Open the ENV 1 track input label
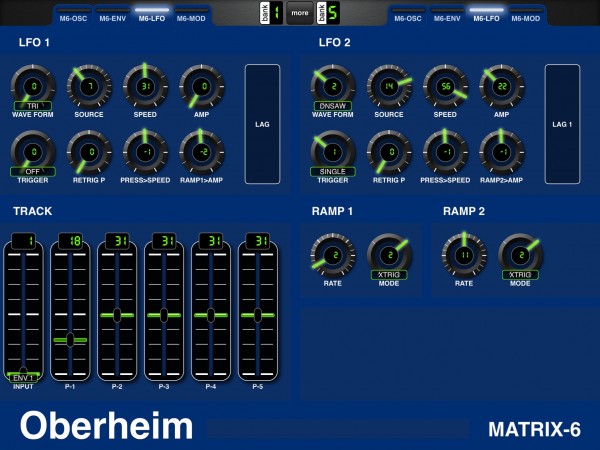This screenshot has width=600, height=450. (23, 378)
